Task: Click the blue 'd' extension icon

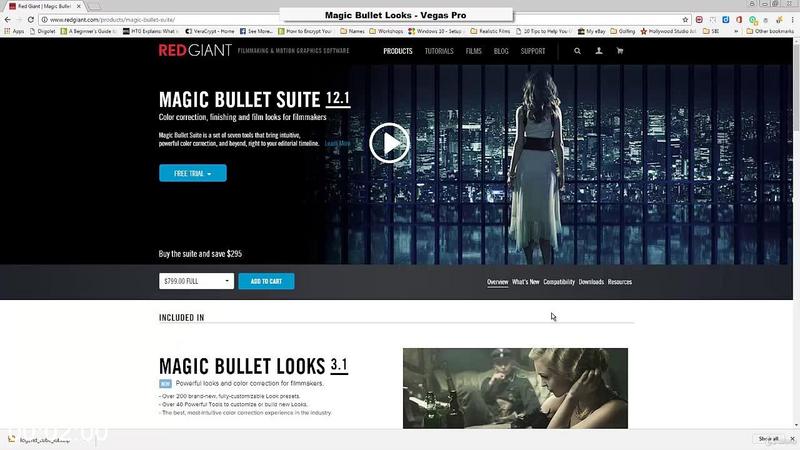Action: (726, 19)
